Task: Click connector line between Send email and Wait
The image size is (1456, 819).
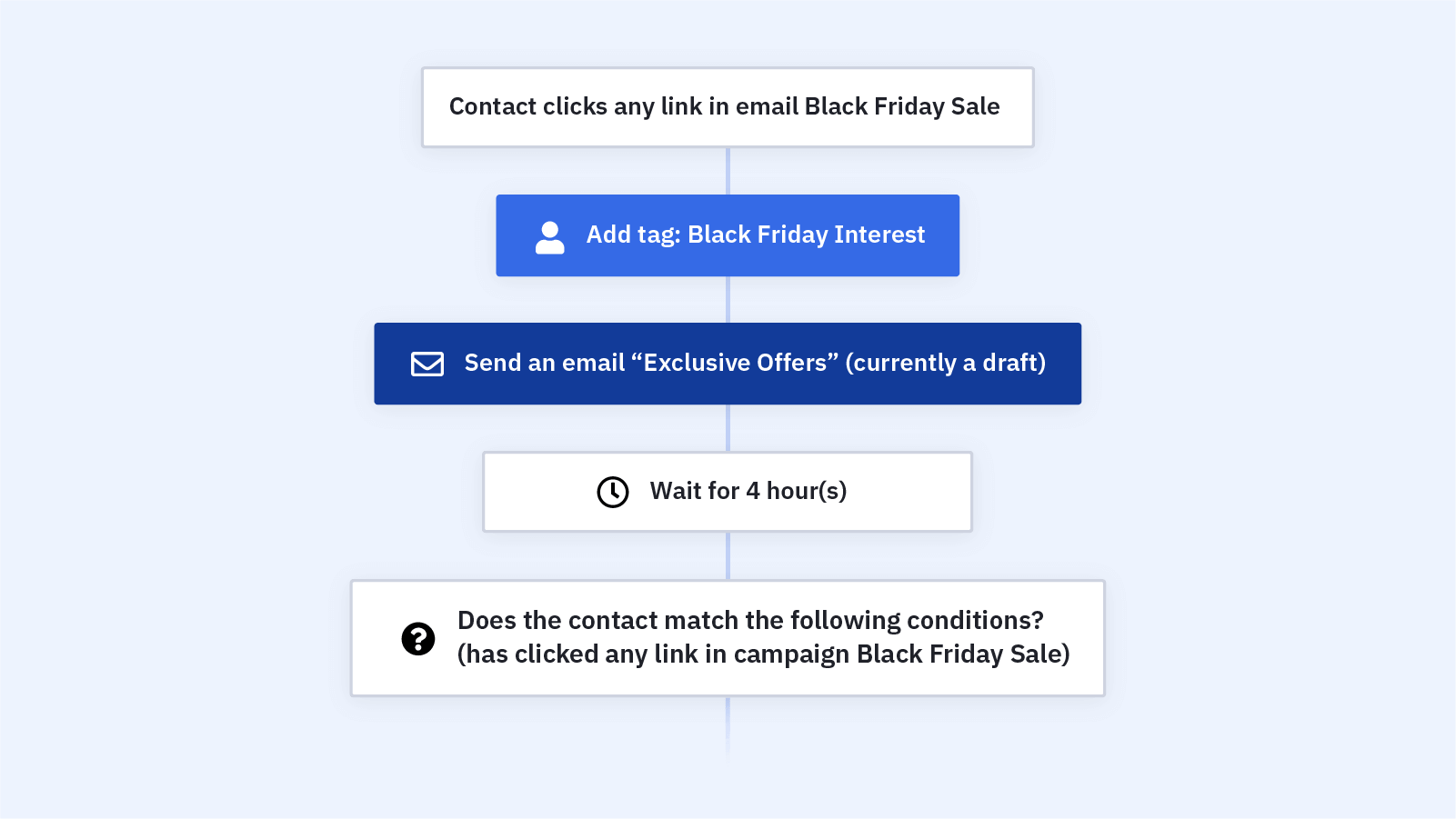Action: [728, 427]
